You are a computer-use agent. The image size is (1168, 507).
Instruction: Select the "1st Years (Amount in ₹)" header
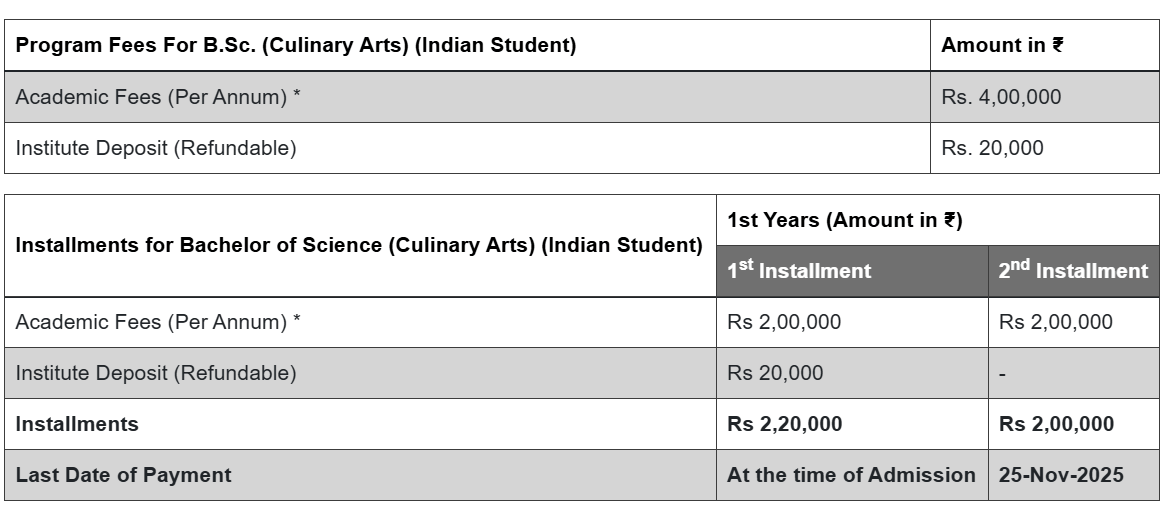tap(845, 221)
